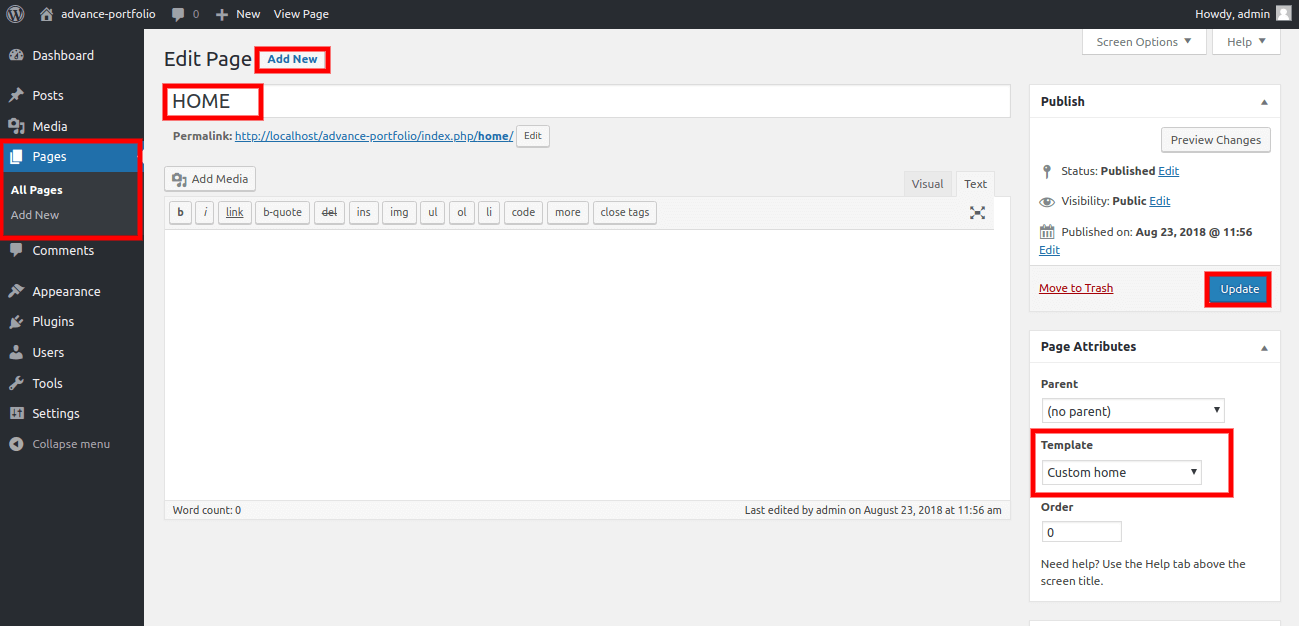This screenshot has width=1299, height=626.
Task: Open the Appearance menu icon
Action: coord(16,292)
